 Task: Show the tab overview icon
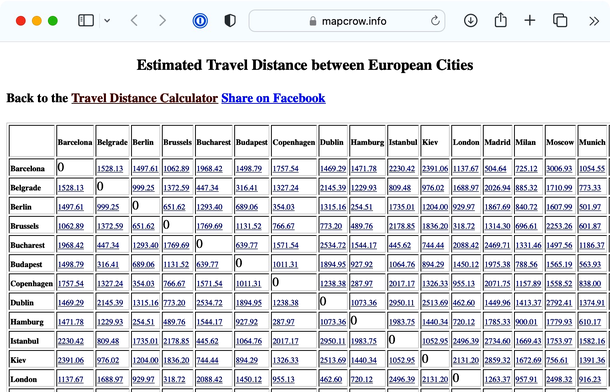click(x=560, y=20)
